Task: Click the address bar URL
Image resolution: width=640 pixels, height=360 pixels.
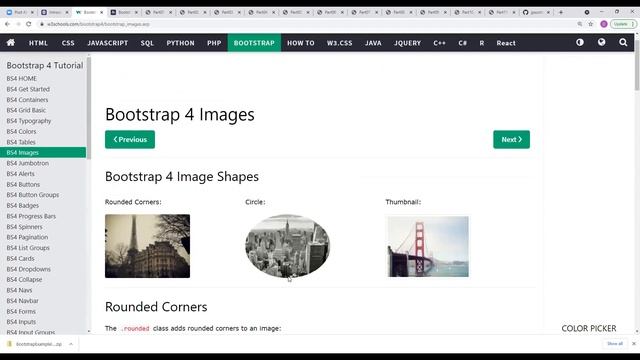Action: 98,24
